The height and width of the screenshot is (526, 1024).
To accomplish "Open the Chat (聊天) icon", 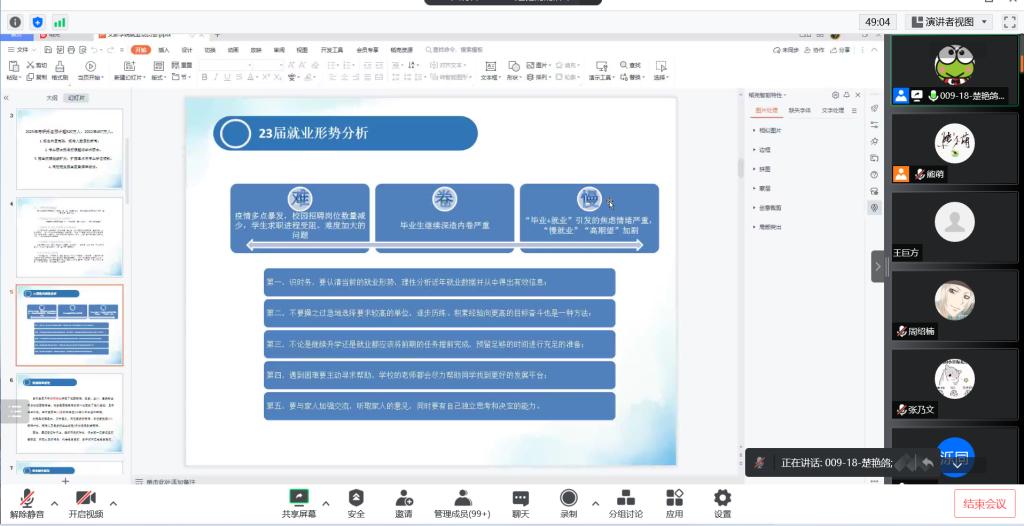I will pos(520,498).
